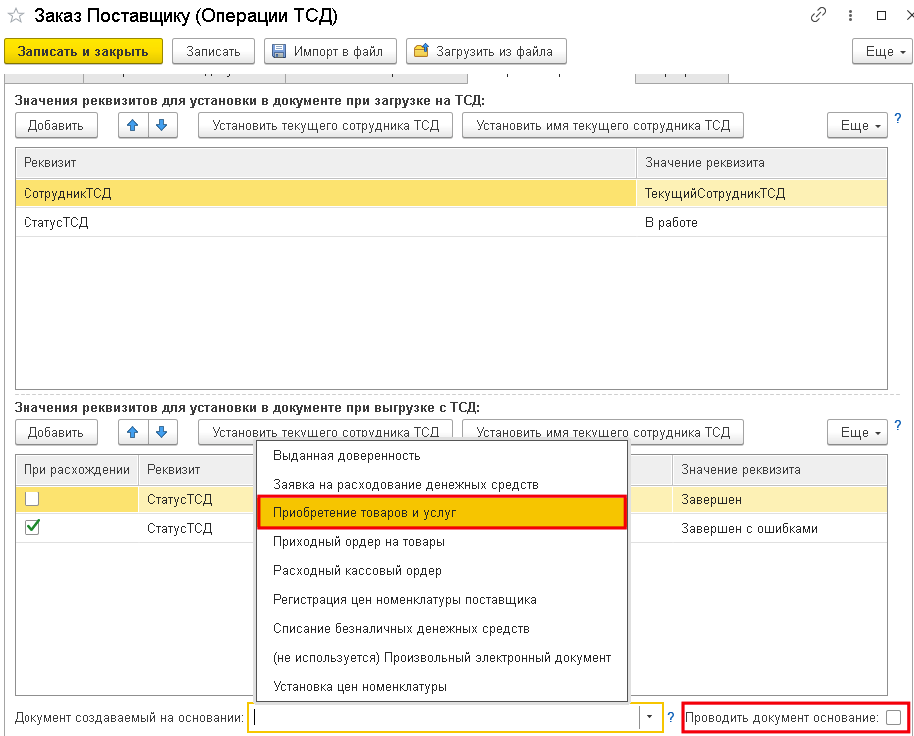Viewport: 914px width, 736px height.
Task: Select the В работе value cell
Action: (x=761, y=222)
